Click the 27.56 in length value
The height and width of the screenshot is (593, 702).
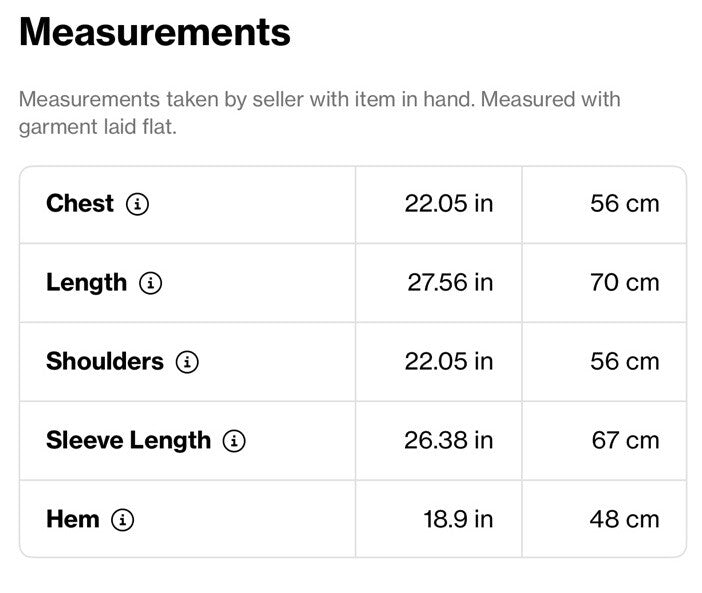tap(450, 283)
